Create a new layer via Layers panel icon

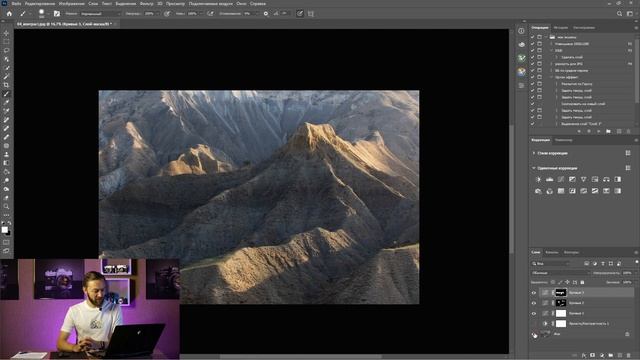[620, 356]
